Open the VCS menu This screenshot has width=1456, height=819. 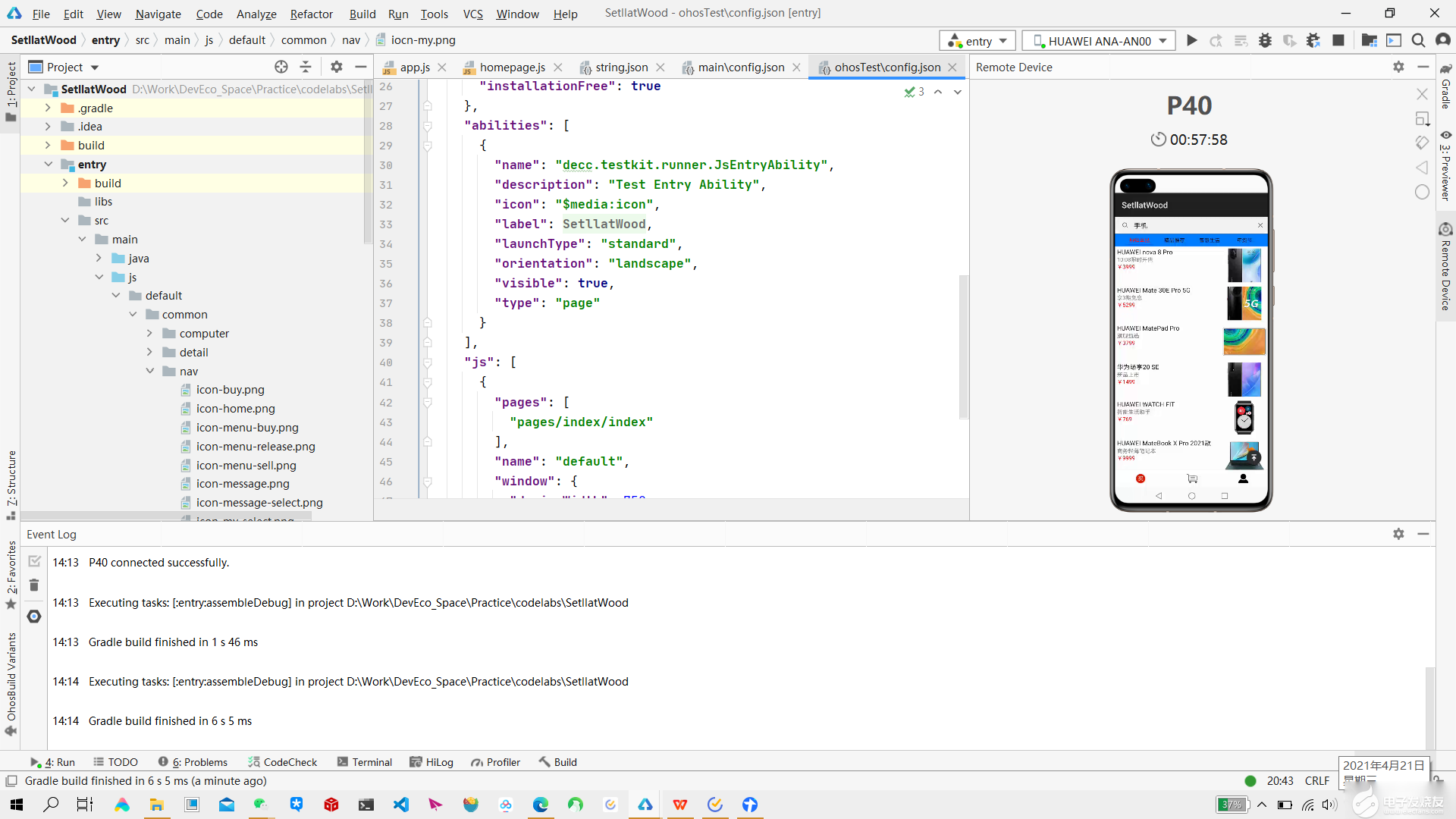472,14
